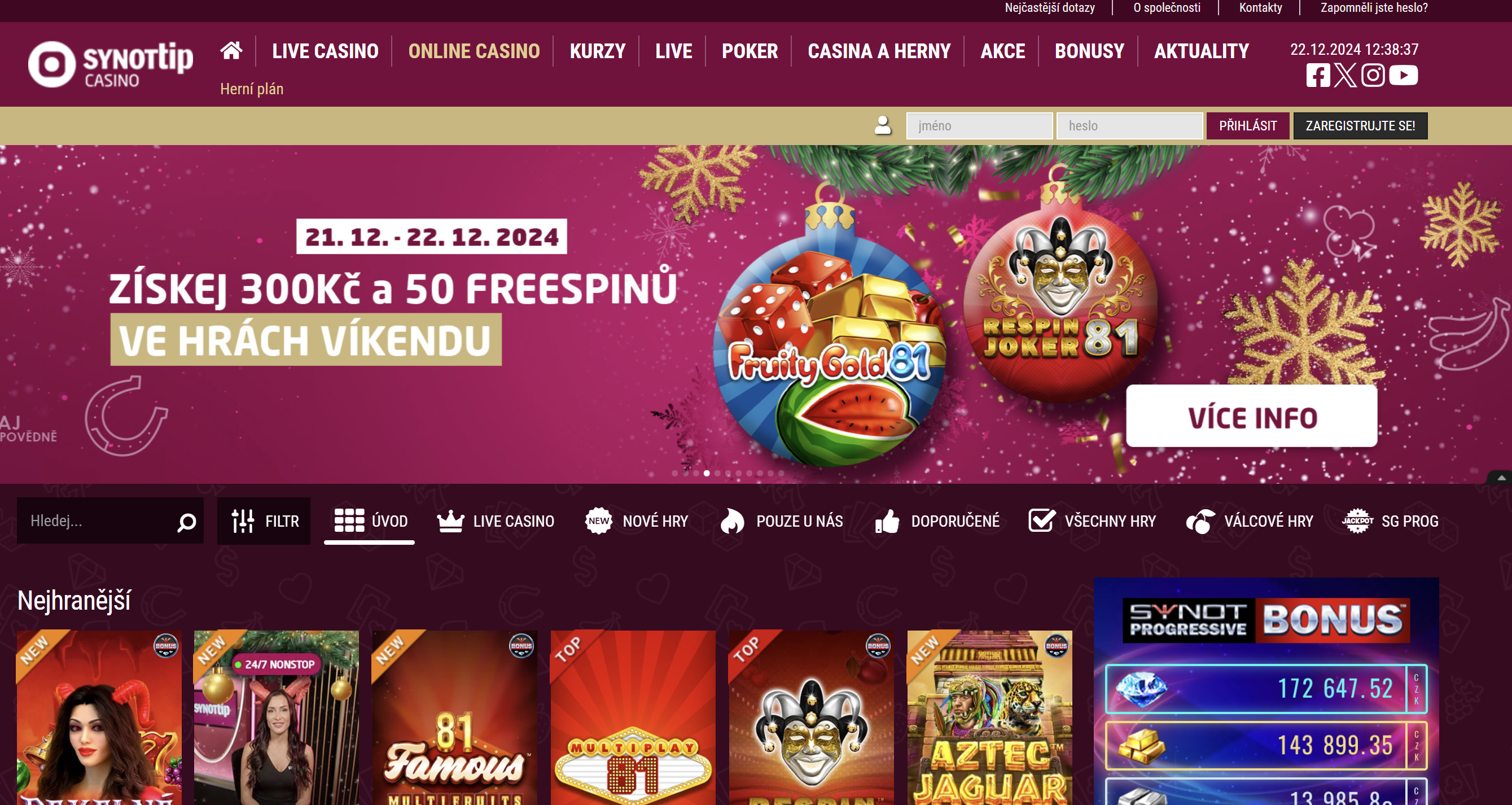
Task: Switch to the VÁLCOVÉ HRY tab
Action: [x=1250, y=521]
